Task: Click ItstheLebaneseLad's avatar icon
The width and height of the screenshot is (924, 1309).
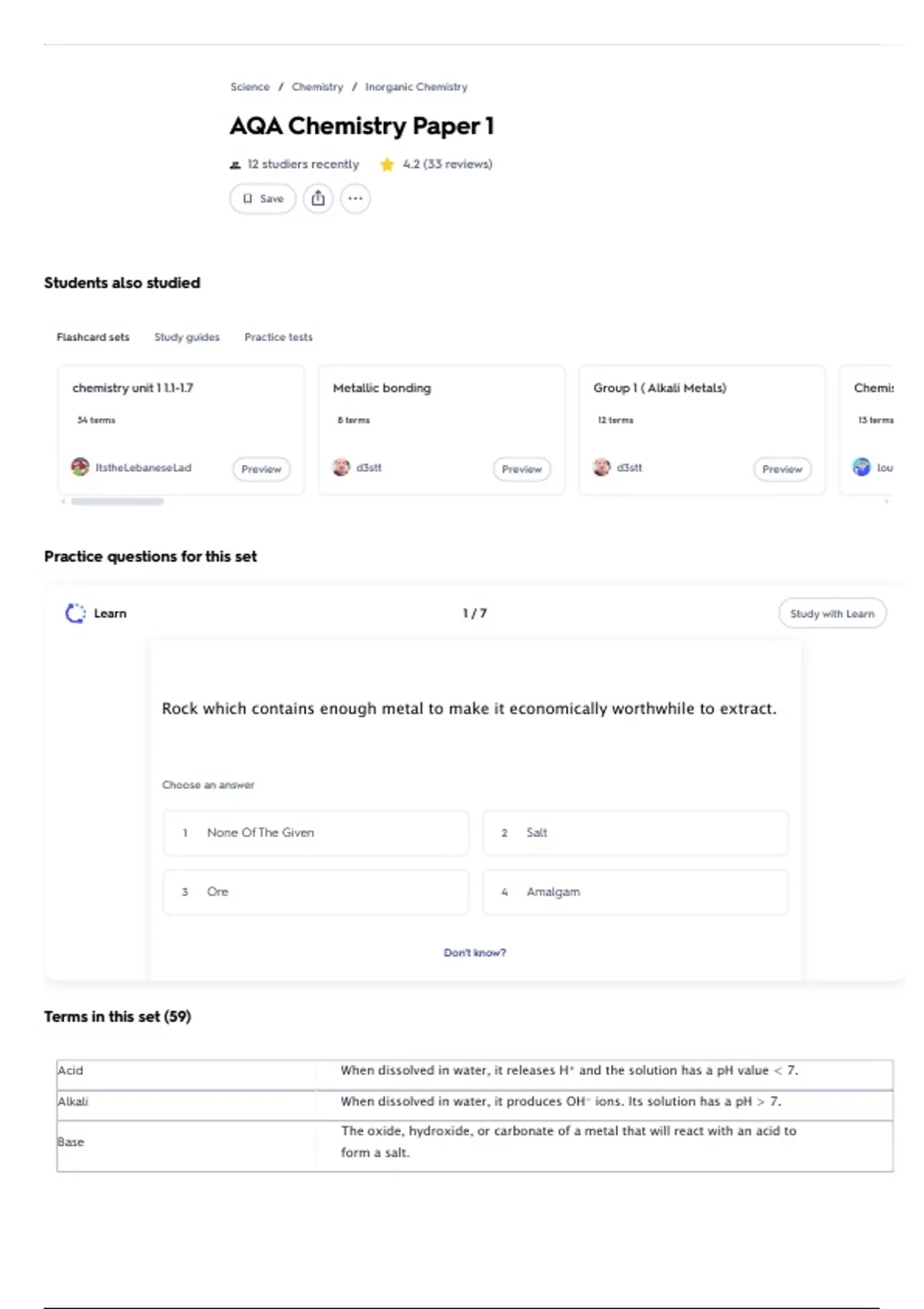Action: tap(80, 467)
